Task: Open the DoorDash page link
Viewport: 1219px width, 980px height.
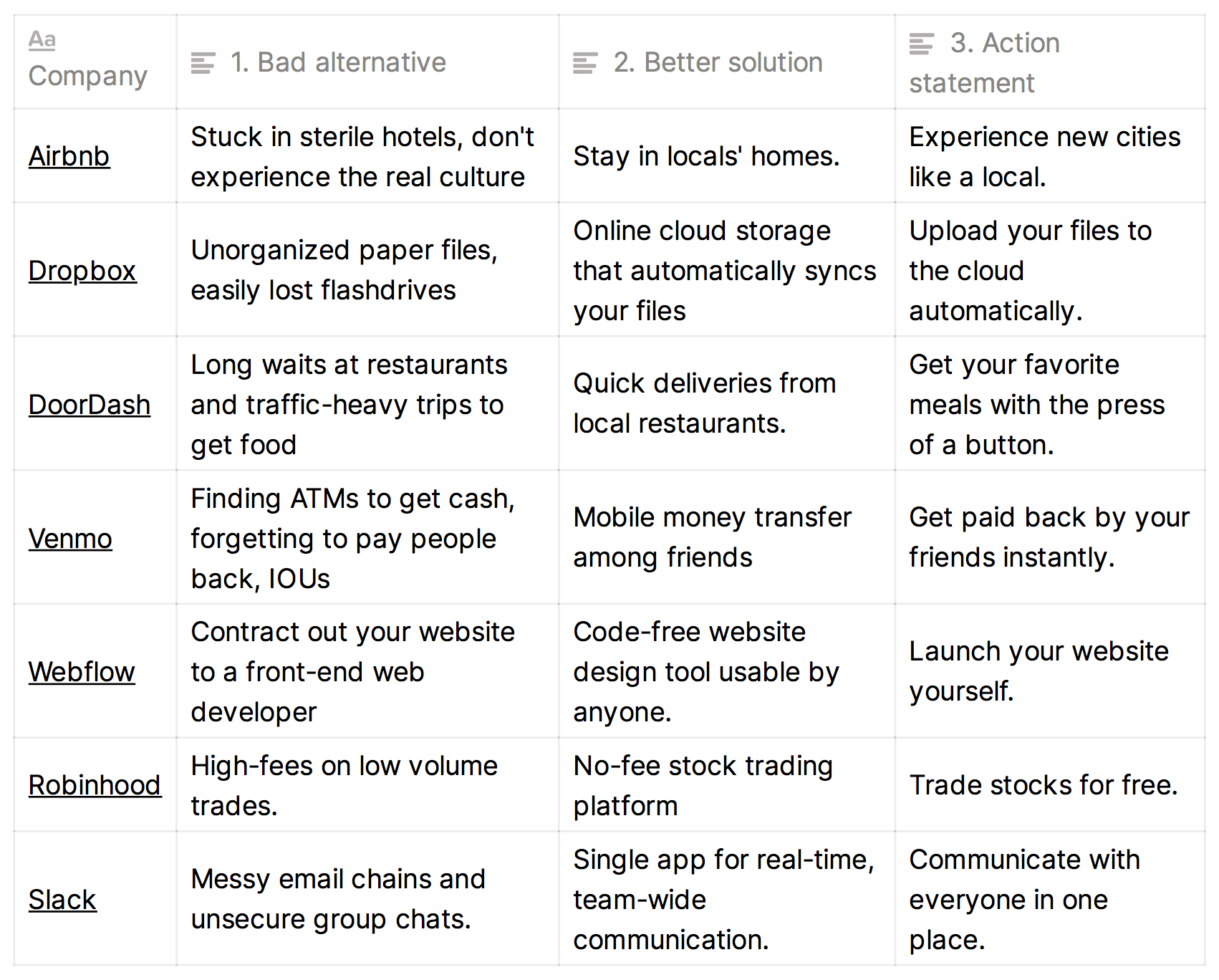Action: 89,405
